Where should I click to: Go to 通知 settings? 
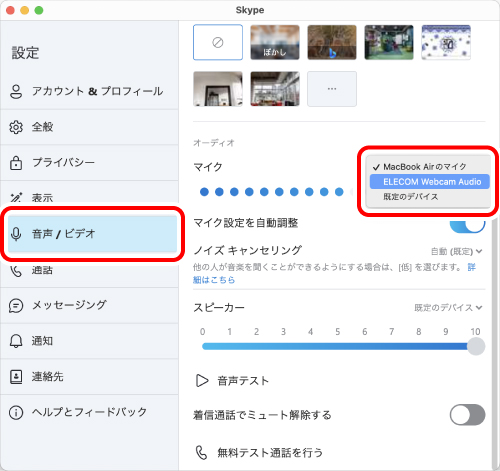[89, 341]
